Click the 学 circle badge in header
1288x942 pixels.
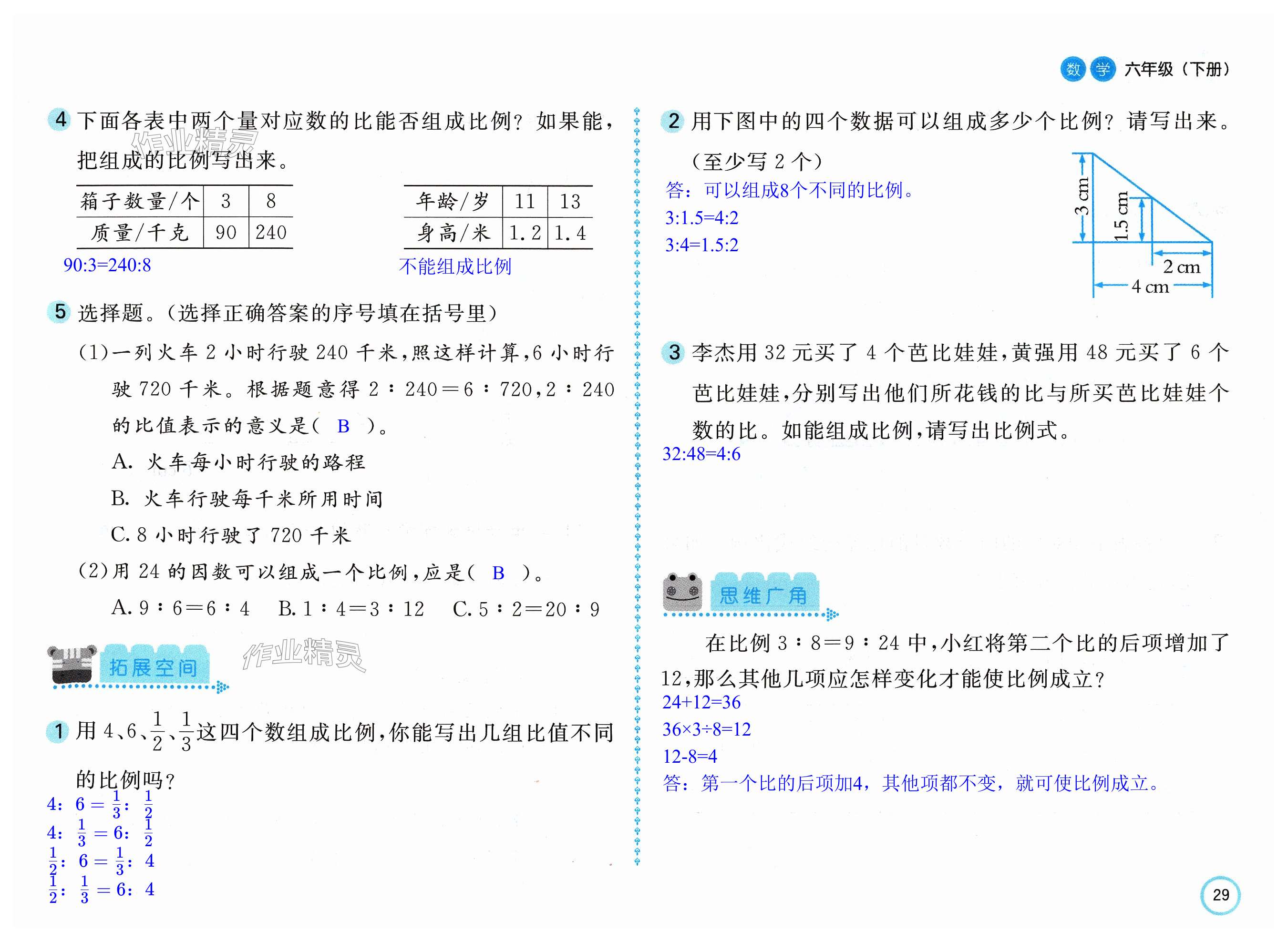tap(1103, 70)
